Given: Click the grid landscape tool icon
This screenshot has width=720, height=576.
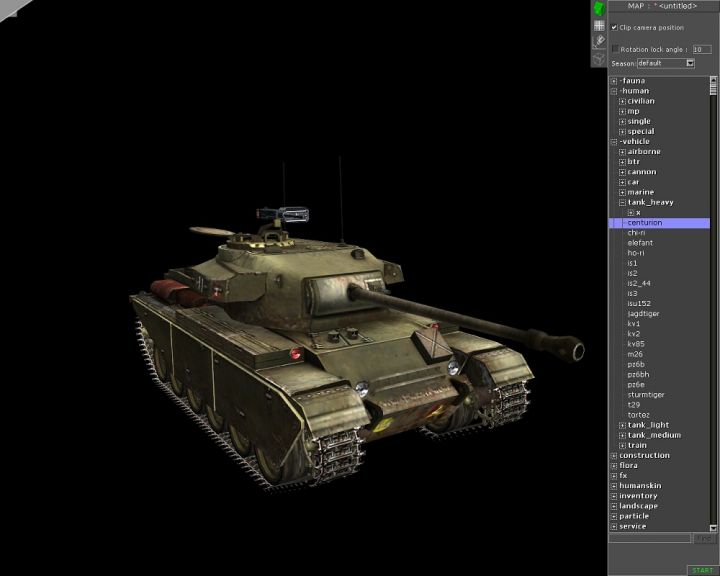Looking at the screenshot, I should click(600, 25).
